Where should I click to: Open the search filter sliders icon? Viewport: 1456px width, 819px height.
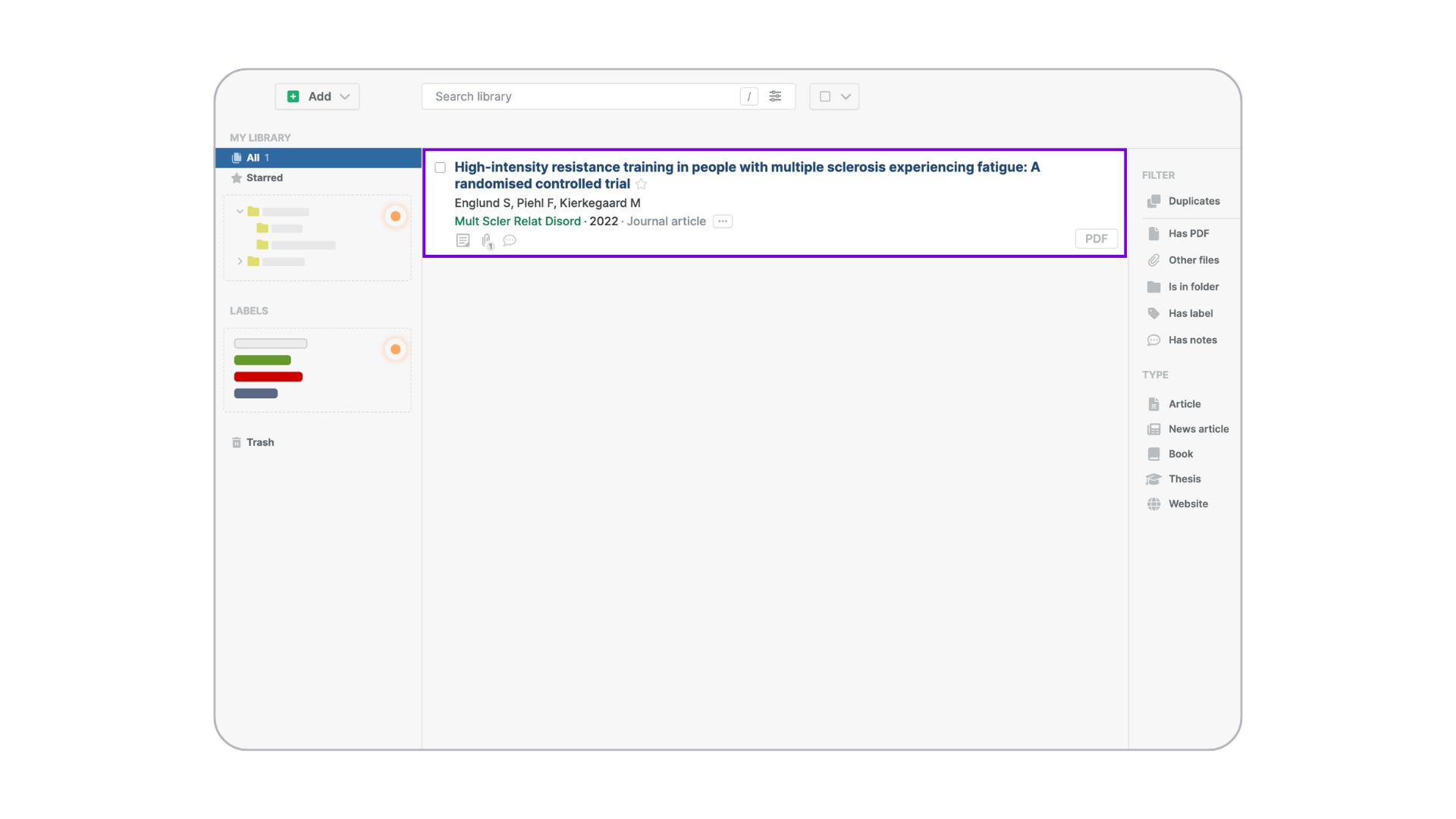coord(775,96)
